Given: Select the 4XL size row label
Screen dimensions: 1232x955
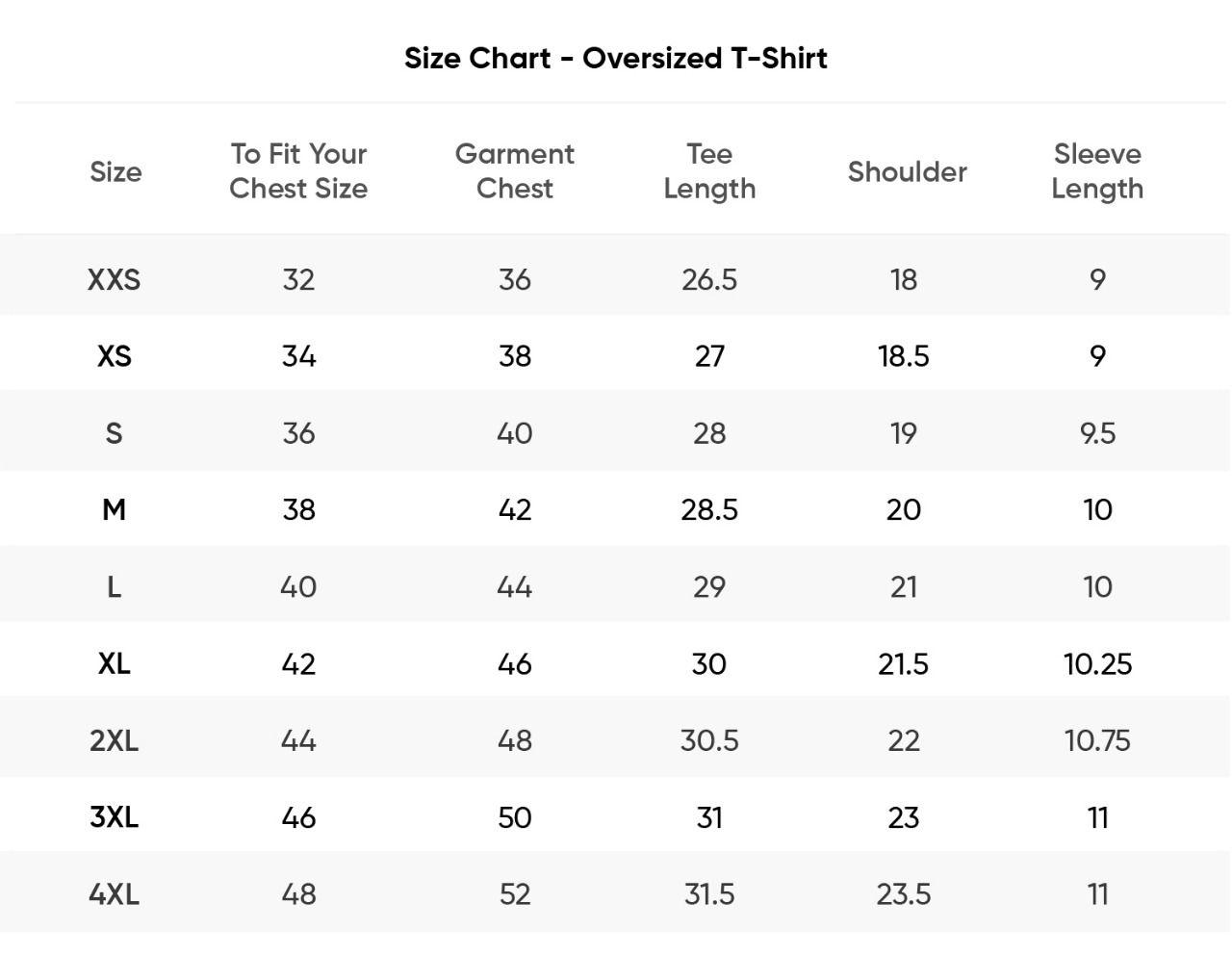Looking at the screenshot, I should 114,894.
